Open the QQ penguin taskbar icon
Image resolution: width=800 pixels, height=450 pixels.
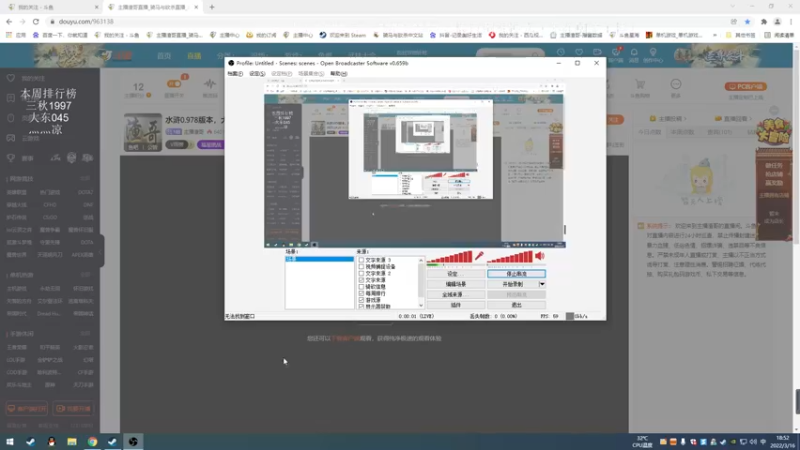click(51, 441)
